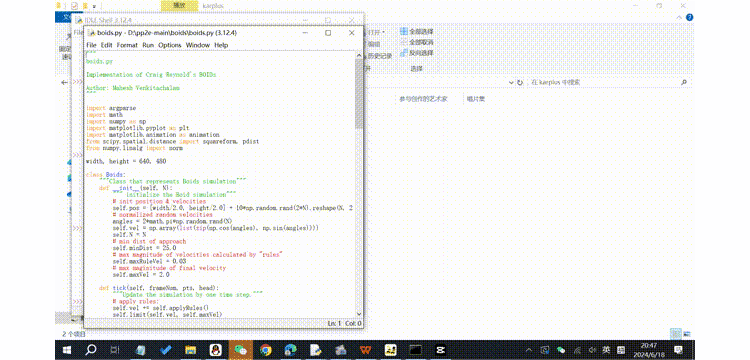Image resolution: width=750 pixels, height=360 pixels.
Task: Click the 'Ln: 1' status bar entry
Action: click(x=334, y=324)
